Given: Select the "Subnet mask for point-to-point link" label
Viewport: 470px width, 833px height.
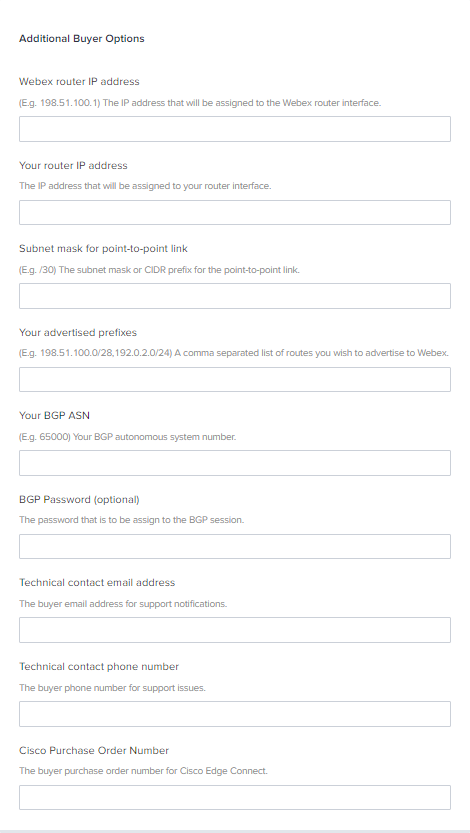Looking at the screenshot, I should [104, 249].
